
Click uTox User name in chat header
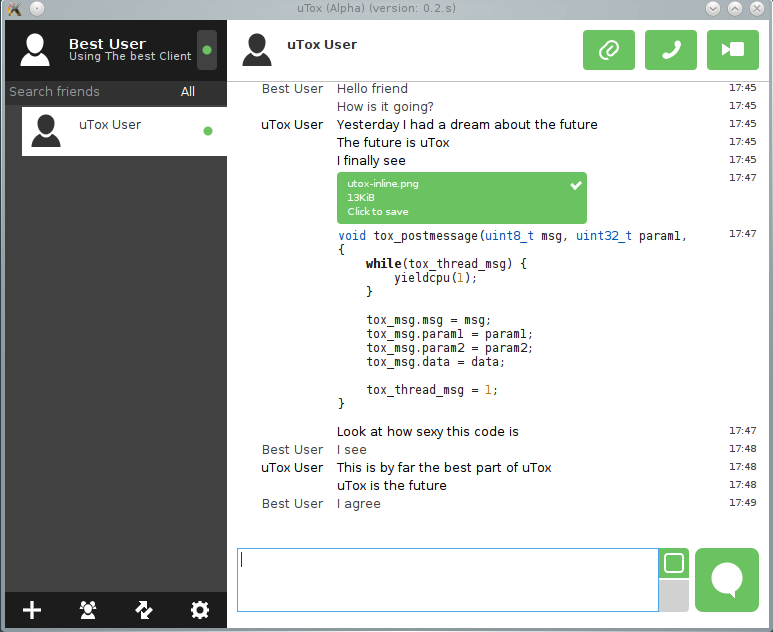(x=322, y=44)
